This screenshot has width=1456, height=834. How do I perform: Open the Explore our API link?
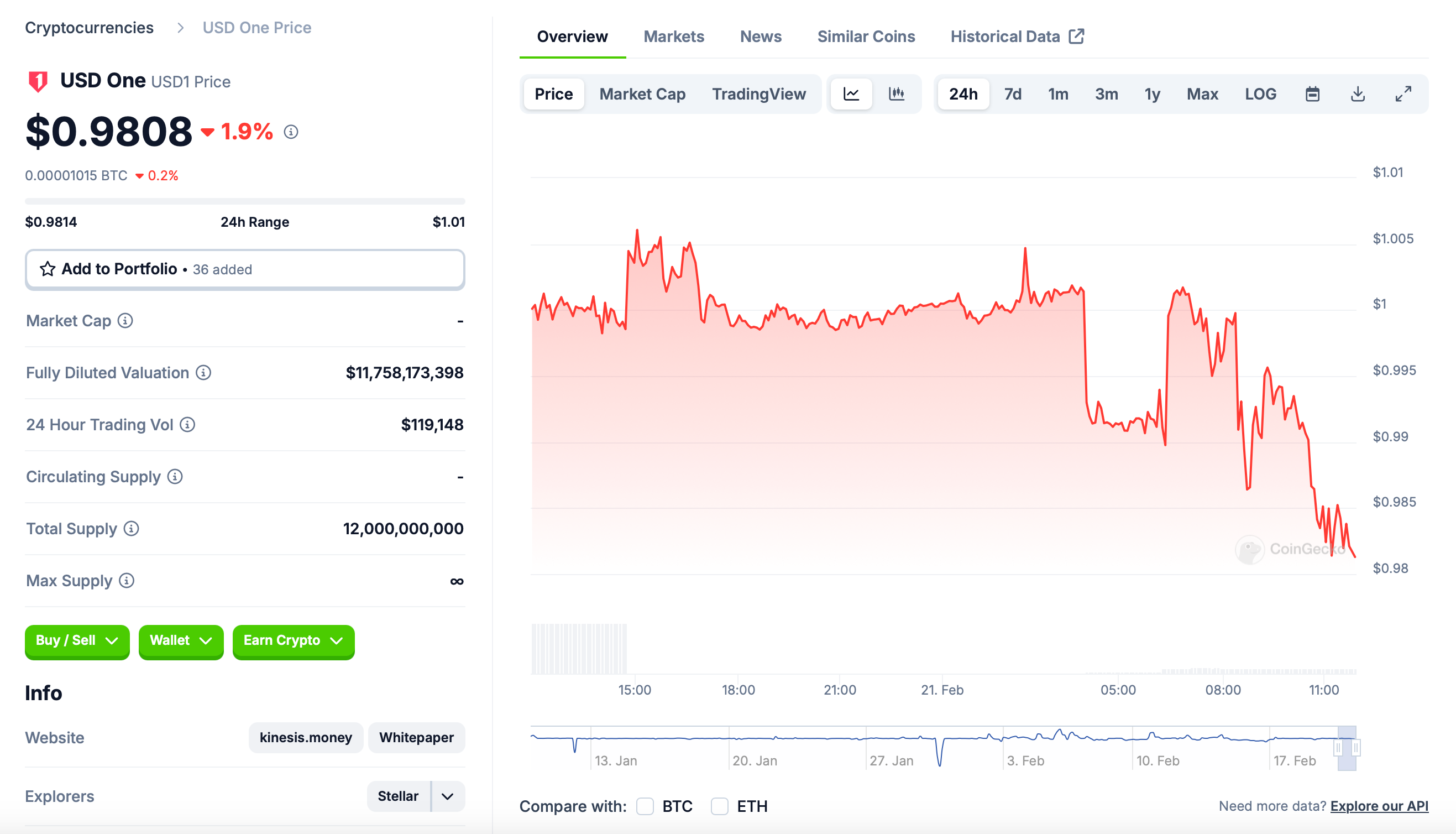[1379, 806]
